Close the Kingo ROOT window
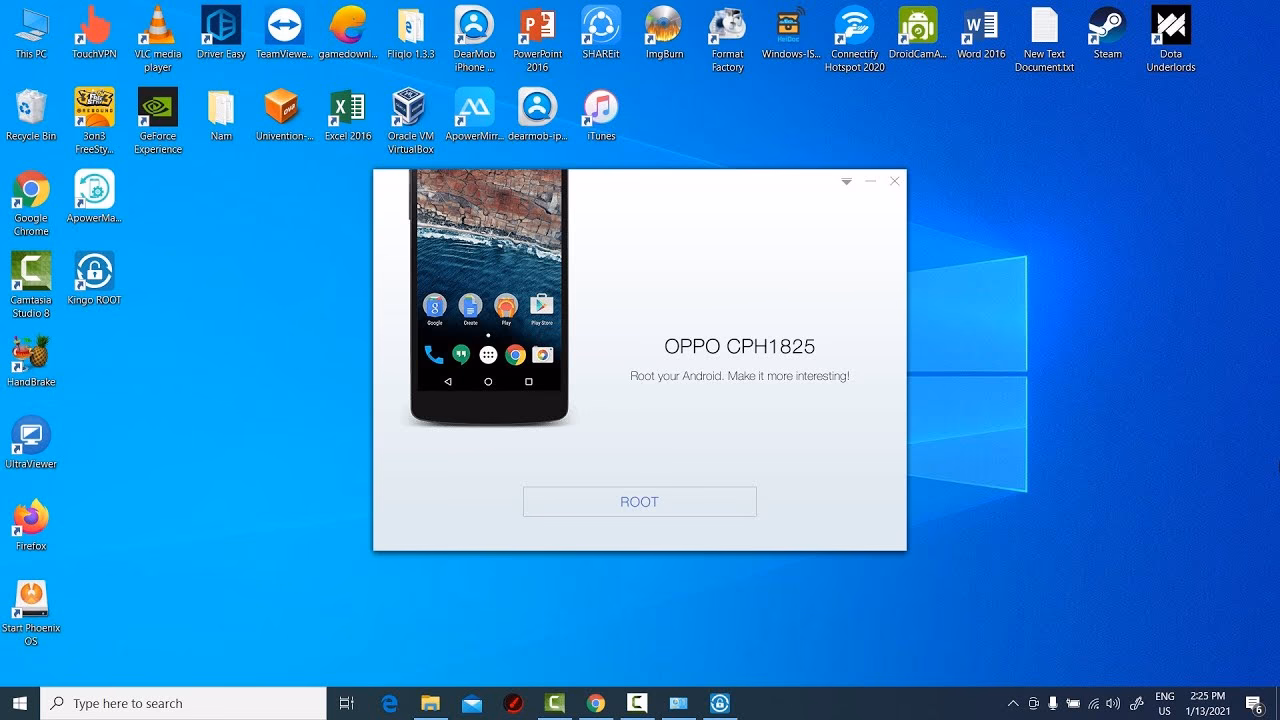Screen dimensions: 1280x720 pos(894,181)
